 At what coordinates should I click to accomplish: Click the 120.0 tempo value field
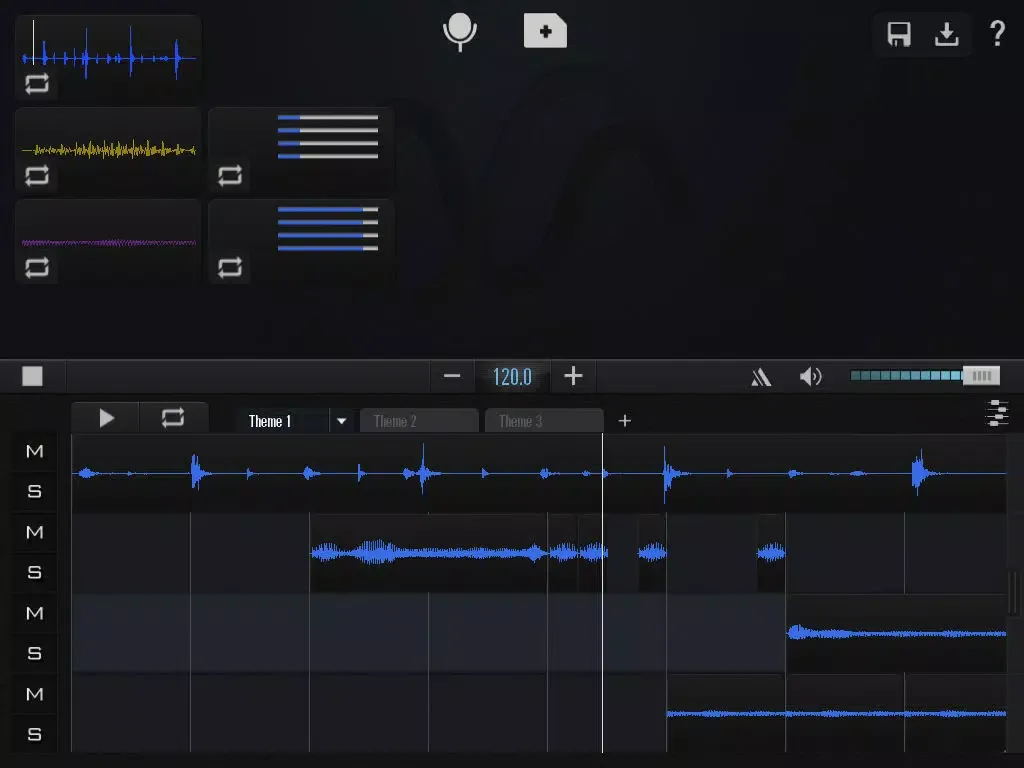[x=512, y=377]
